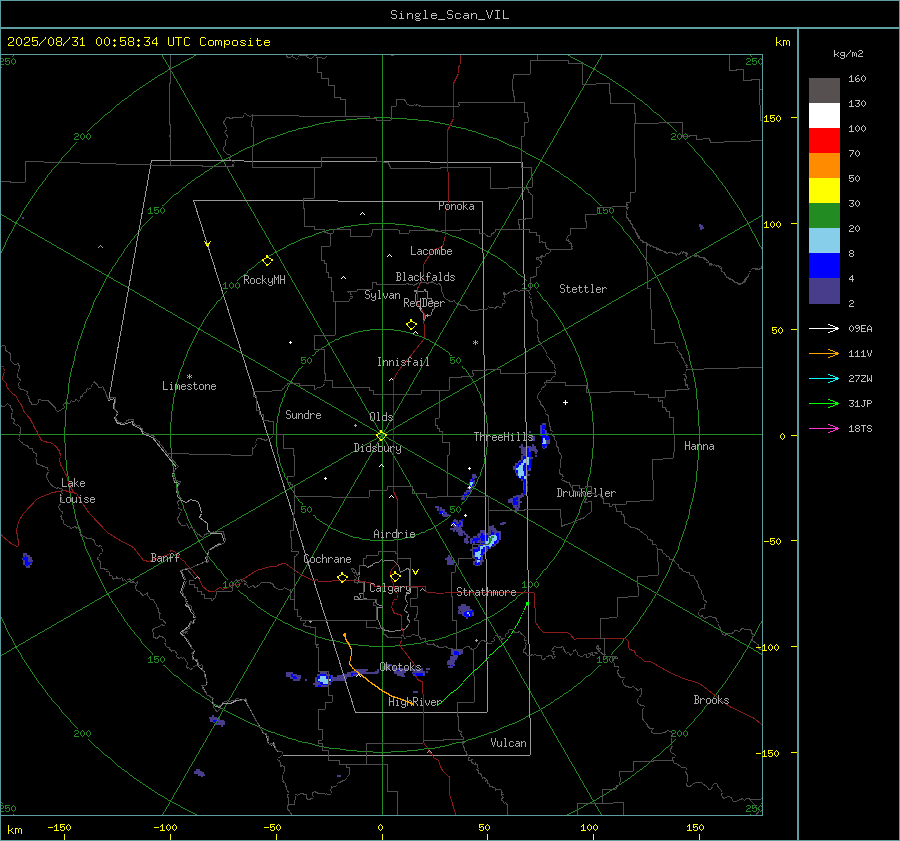Viewport: 900px width, 841px height.
Task: Click the ThreeHills label
Action: [x=504, y=437]
